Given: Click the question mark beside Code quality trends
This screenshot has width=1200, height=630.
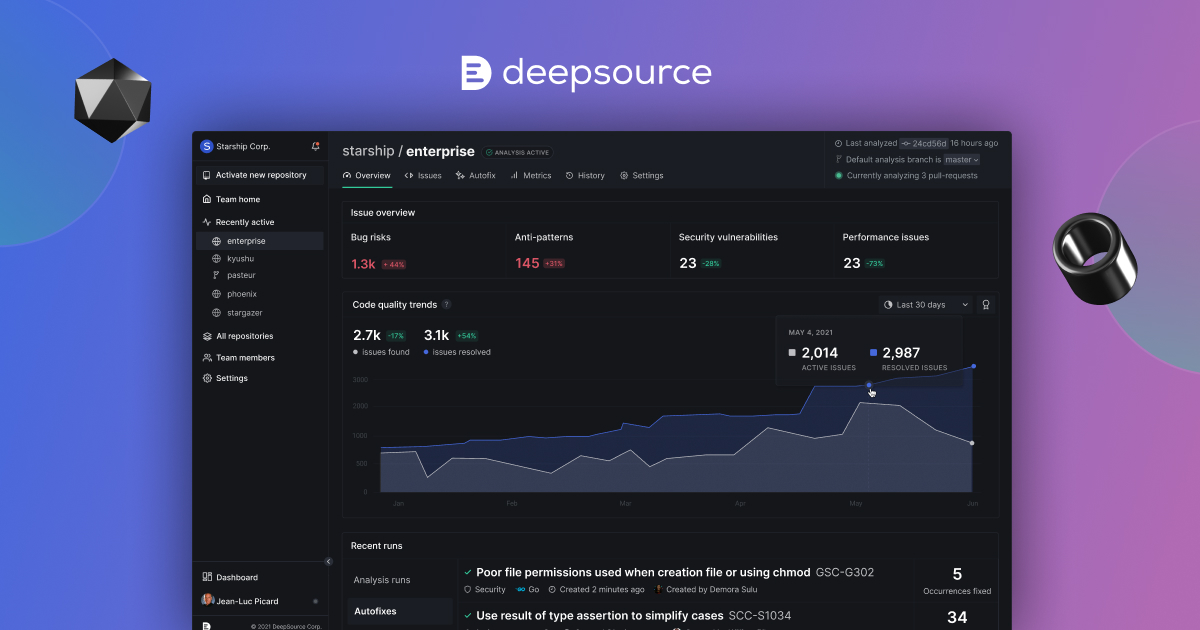Looking at the screenshot, I should [446, 305].
